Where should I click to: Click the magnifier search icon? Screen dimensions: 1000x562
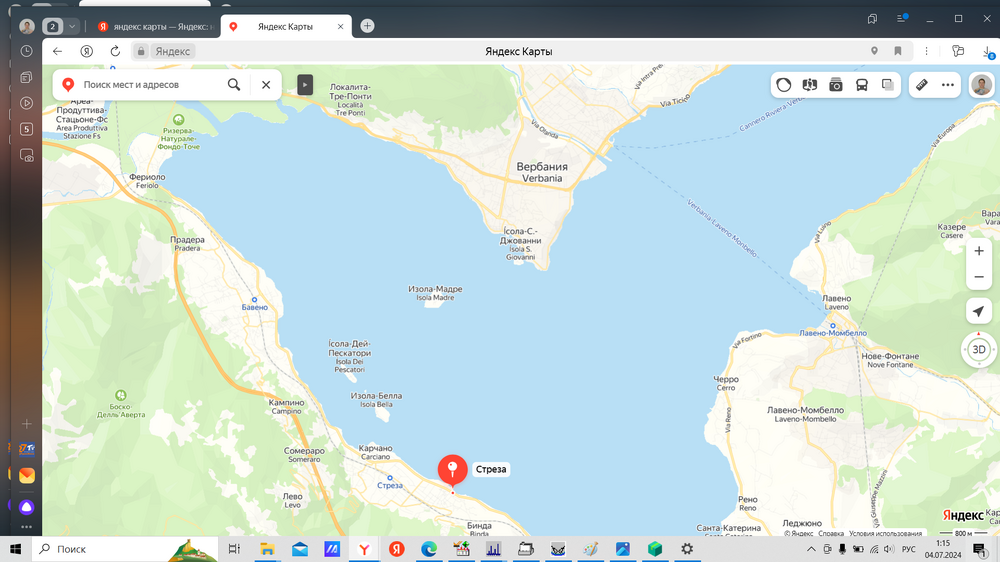234,84
